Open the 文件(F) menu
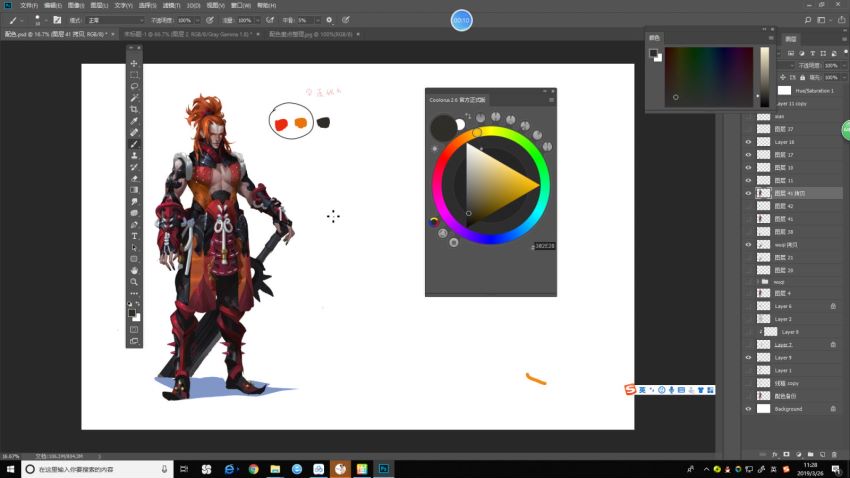Viewport: 850px width, 478px height. click(x=29, y=5)
